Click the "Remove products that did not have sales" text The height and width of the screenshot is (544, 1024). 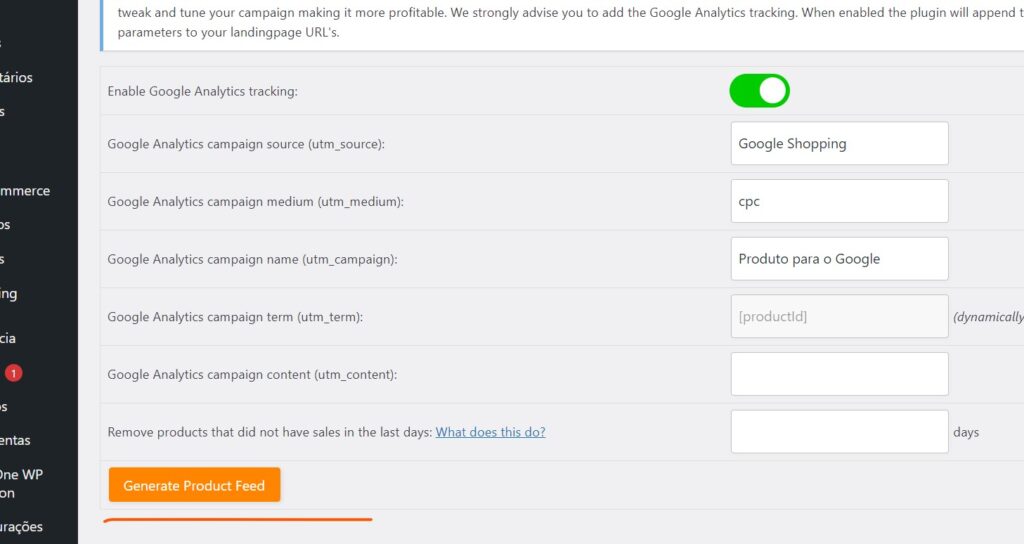[x=269, y=432]
